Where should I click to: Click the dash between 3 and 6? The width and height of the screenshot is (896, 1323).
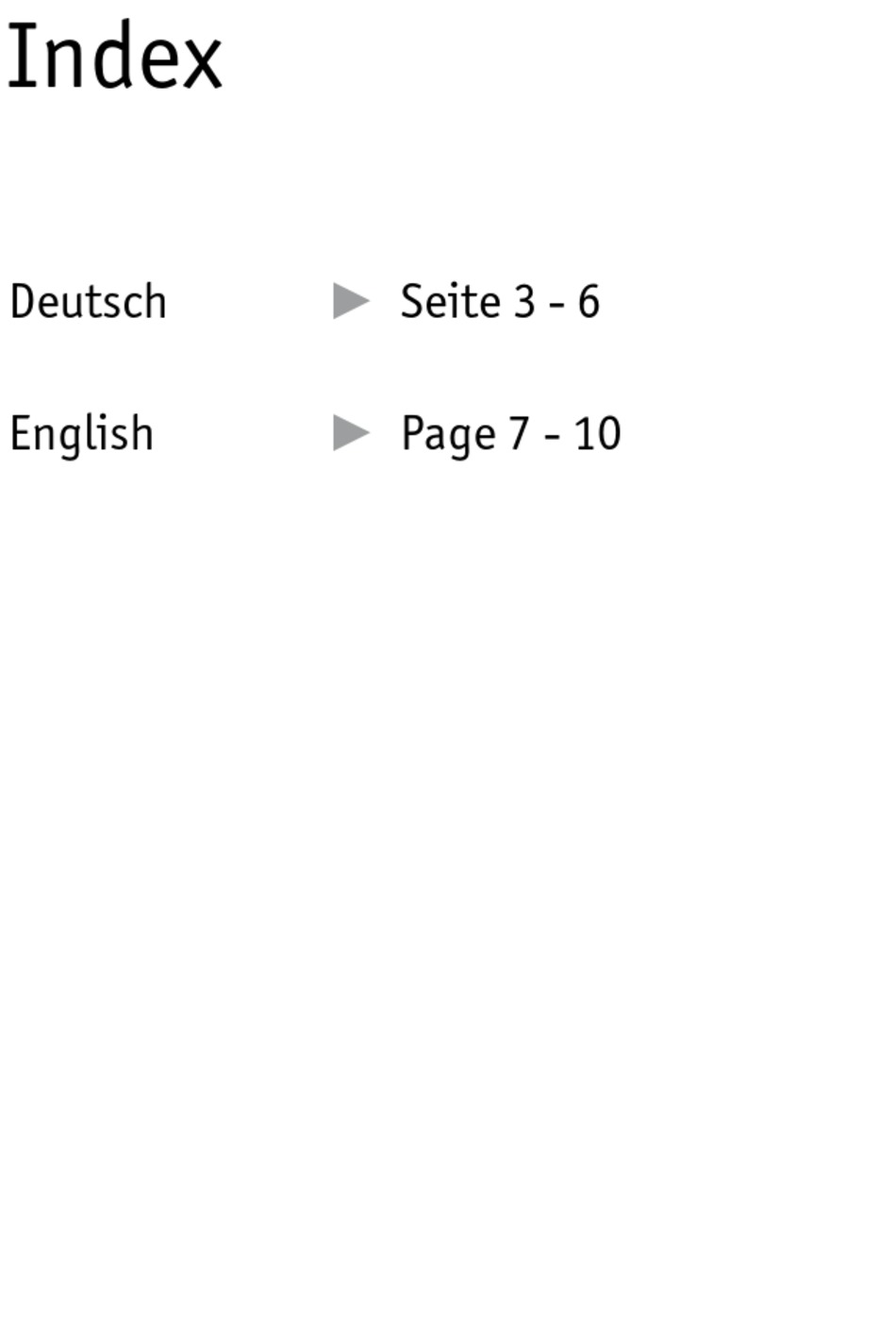(556, 305)
